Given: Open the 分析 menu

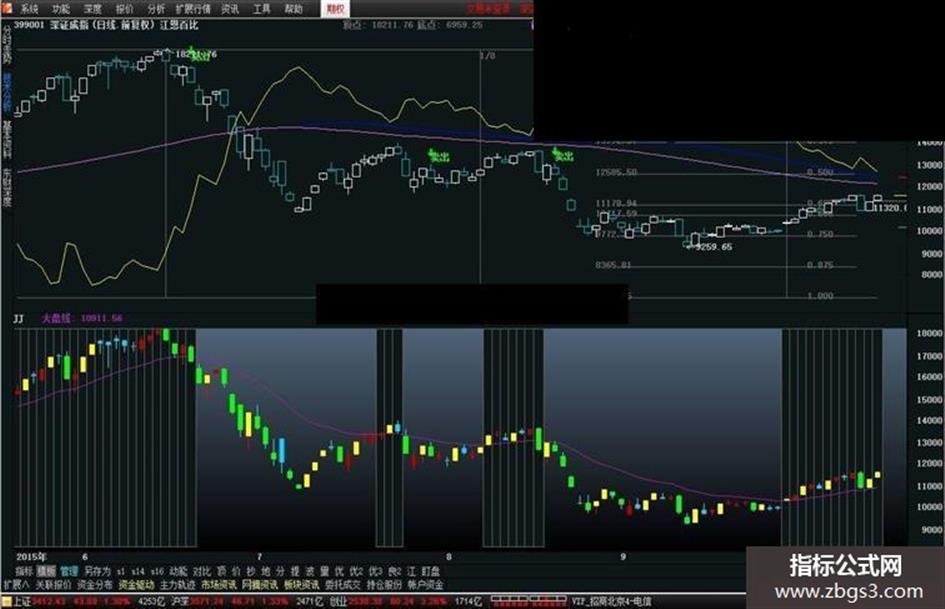Looking at the screenshot, I should click(155, 8).
